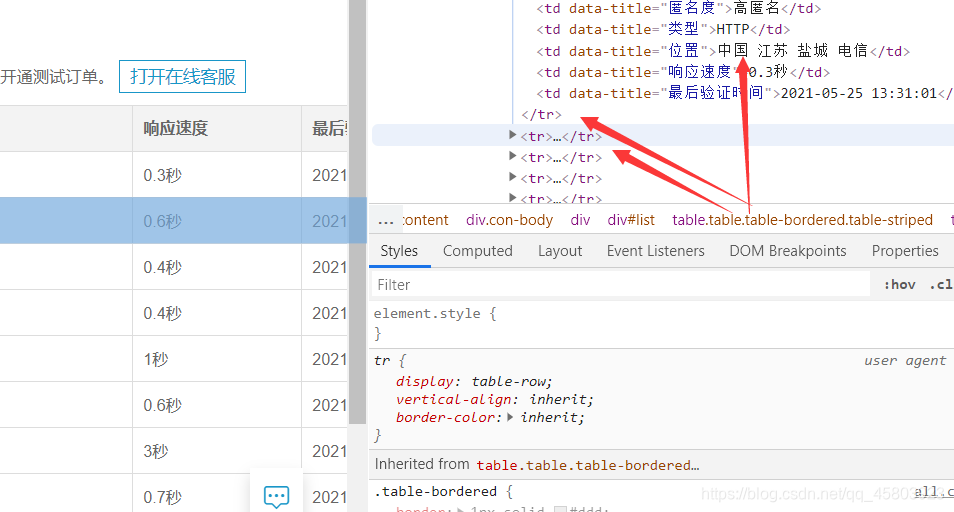Screen dimensions: 954x512
Task: Click the element.style rule block
Action: pyautogui.click(x=661, y=323)
